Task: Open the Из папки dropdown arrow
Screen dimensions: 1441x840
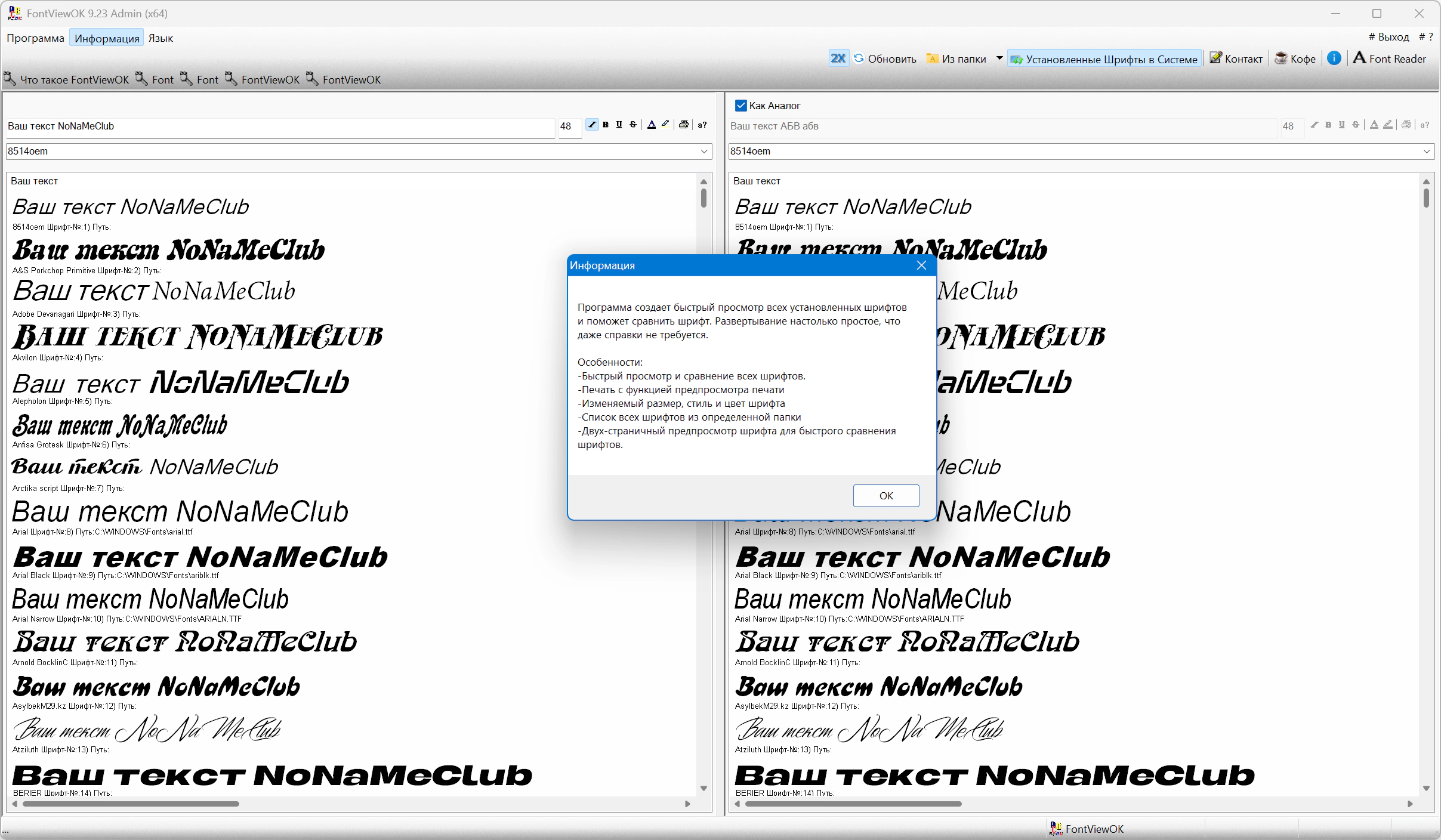Action: (x=999, y=58)
